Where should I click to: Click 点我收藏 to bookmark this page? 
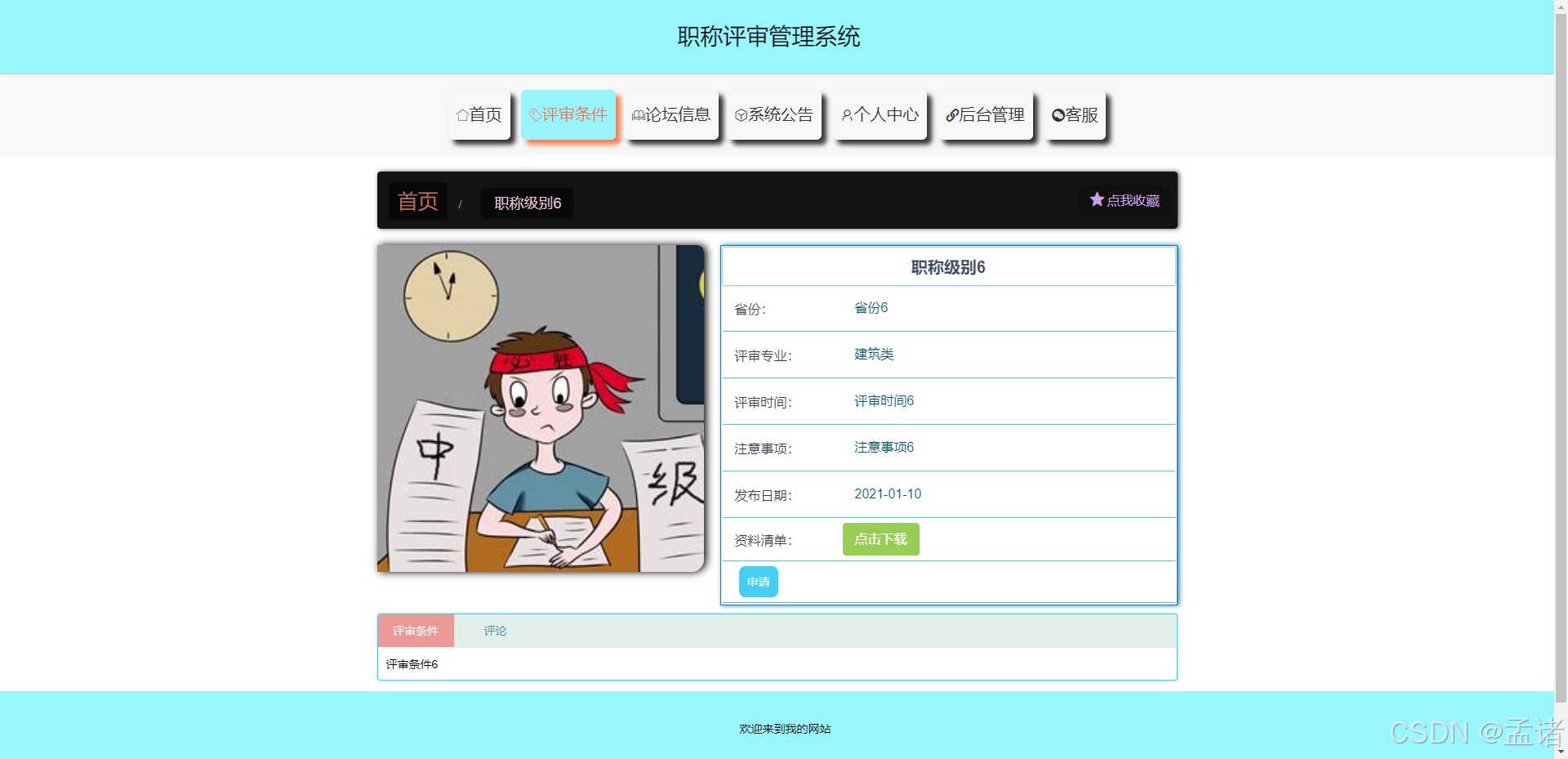[1125, 200]
